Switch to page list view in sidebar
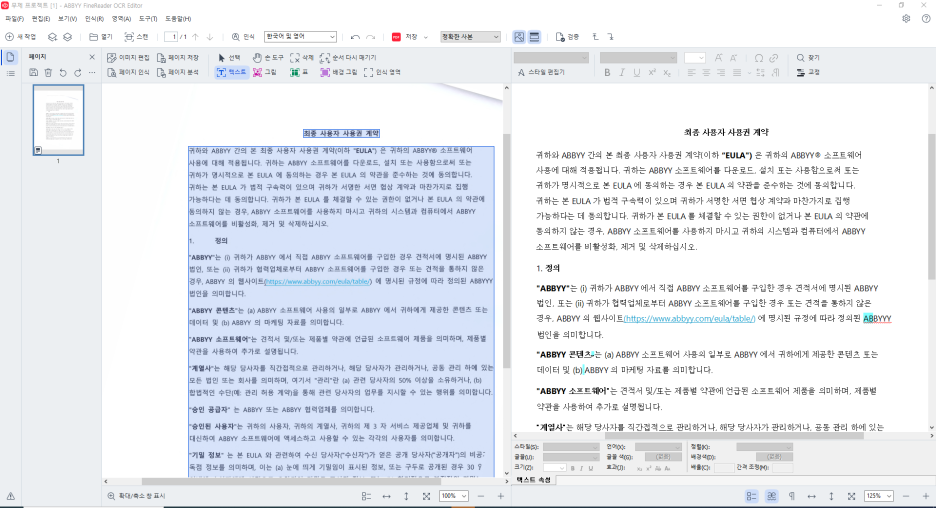The image size is (936, 508). coord(11,73)
